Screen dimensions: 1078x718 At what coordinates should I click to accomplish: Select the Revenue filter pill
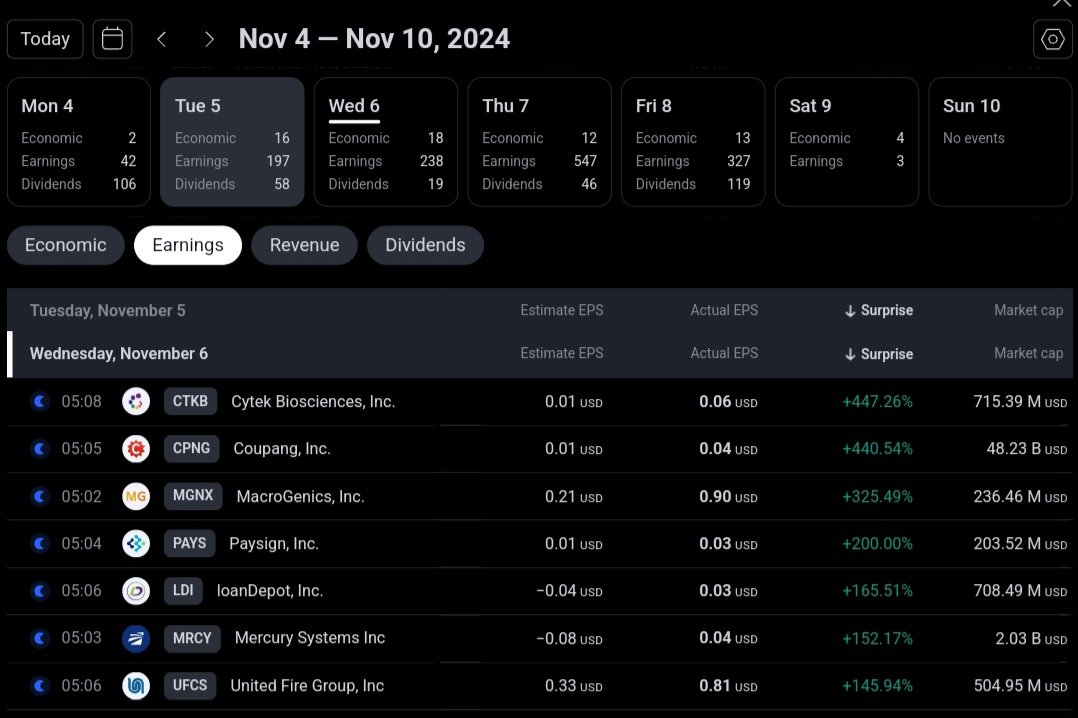[x=304, y=245]
